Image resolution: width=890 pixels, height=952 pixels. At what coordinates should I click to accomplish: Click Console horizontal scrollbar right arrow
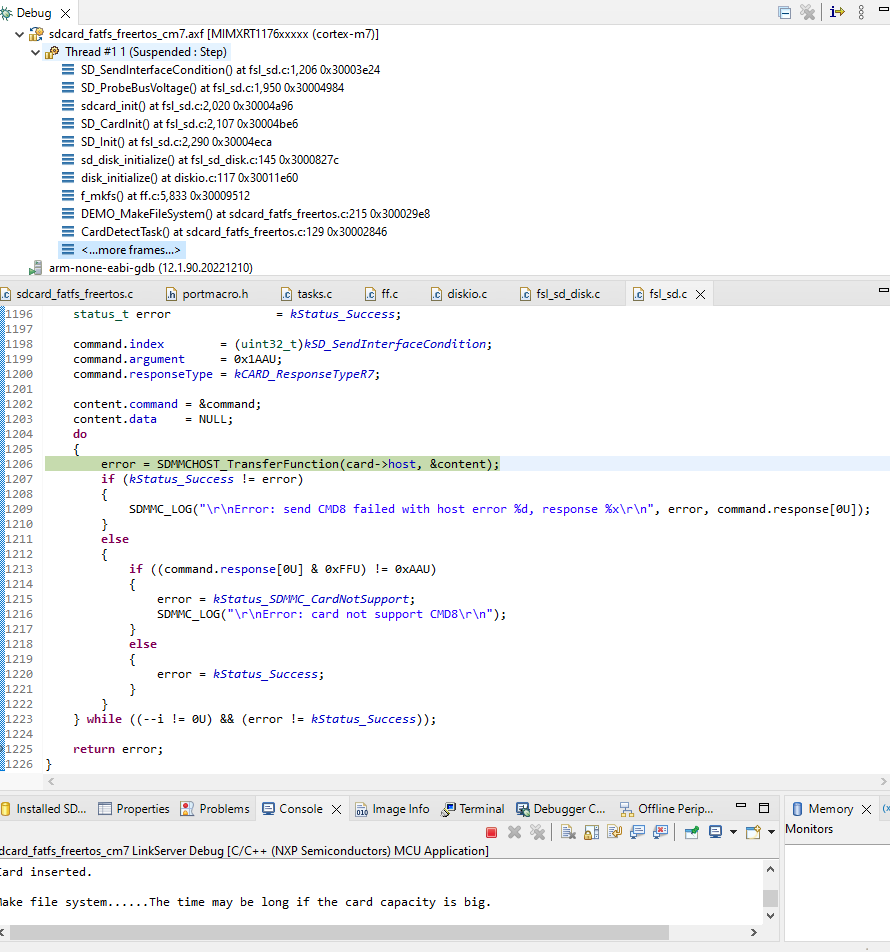point(754,933)
